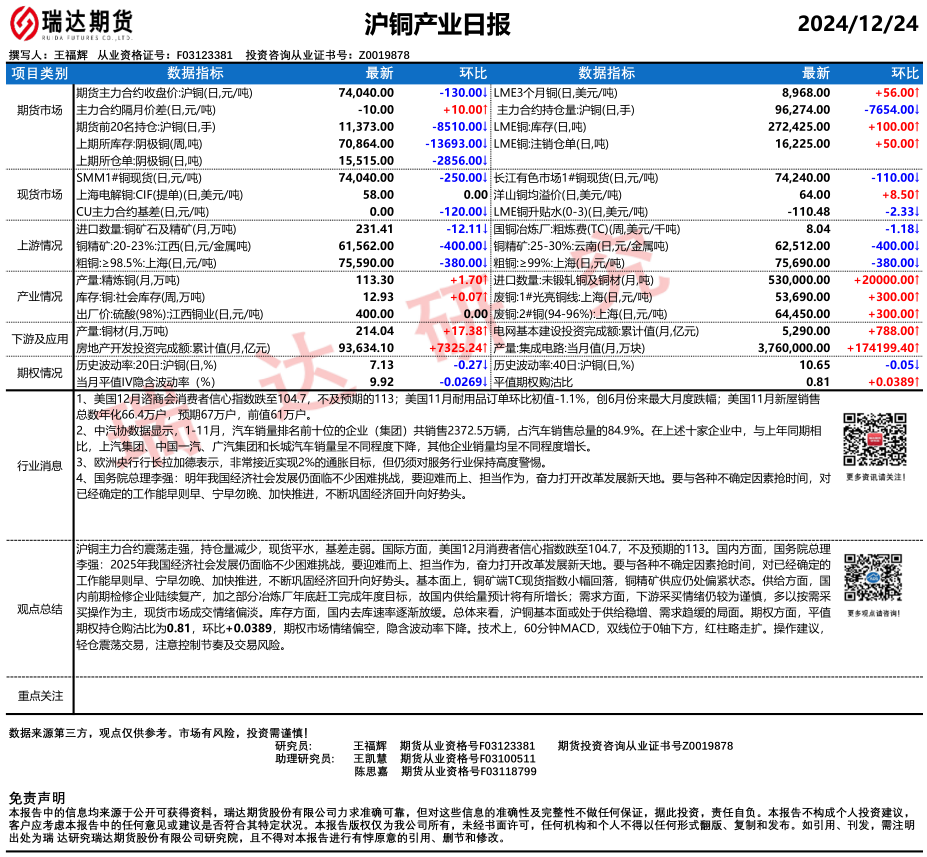927x857 pixels.
Task: Click the left 数据指标 column header
Action: click(195, 73)
